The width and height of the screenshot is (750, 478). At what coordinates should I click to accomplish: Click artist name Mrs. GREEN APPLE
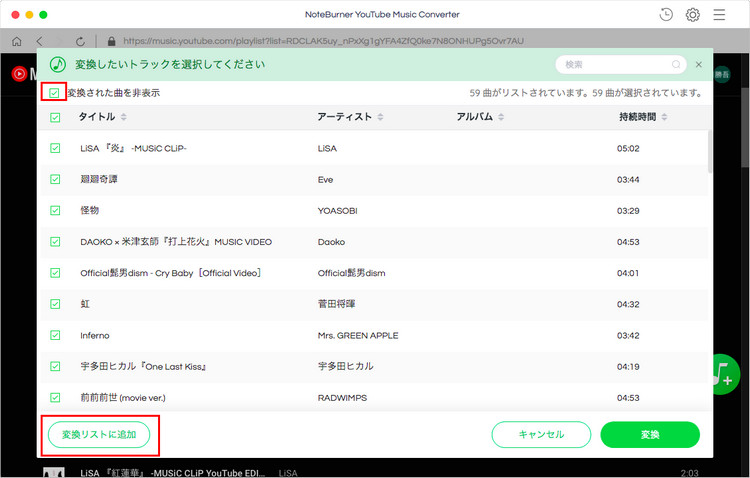coord(358,335)
